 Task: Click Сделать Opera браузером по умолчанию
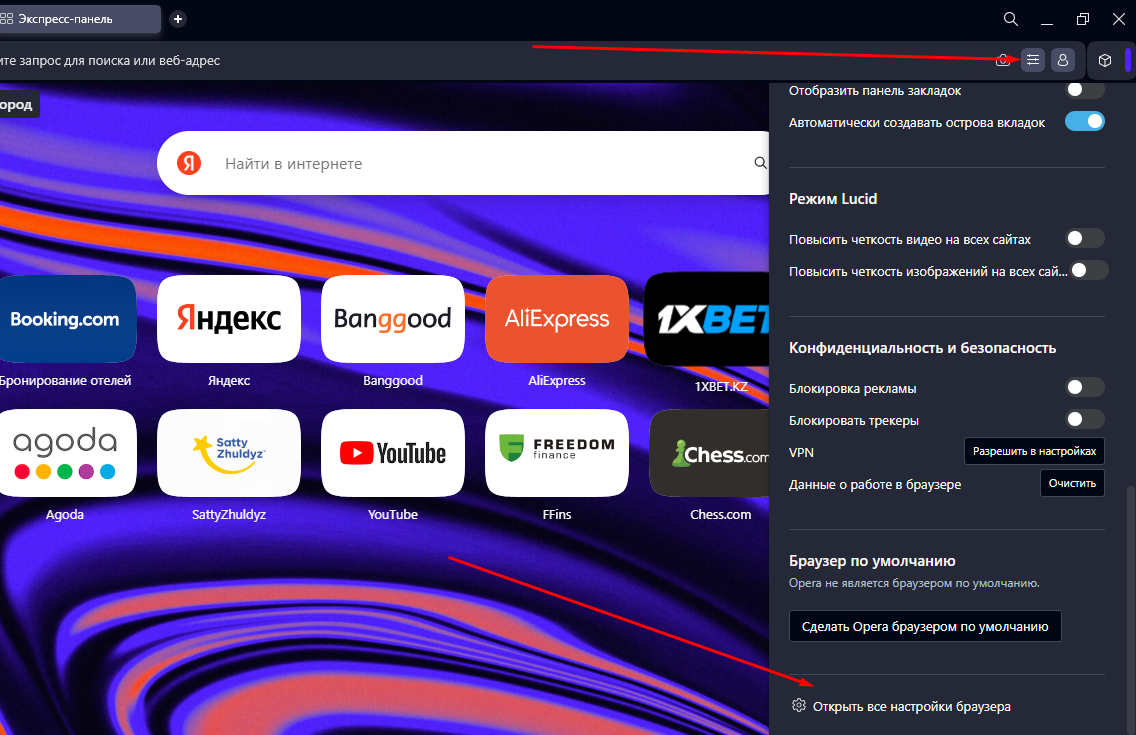coord(925,626)
